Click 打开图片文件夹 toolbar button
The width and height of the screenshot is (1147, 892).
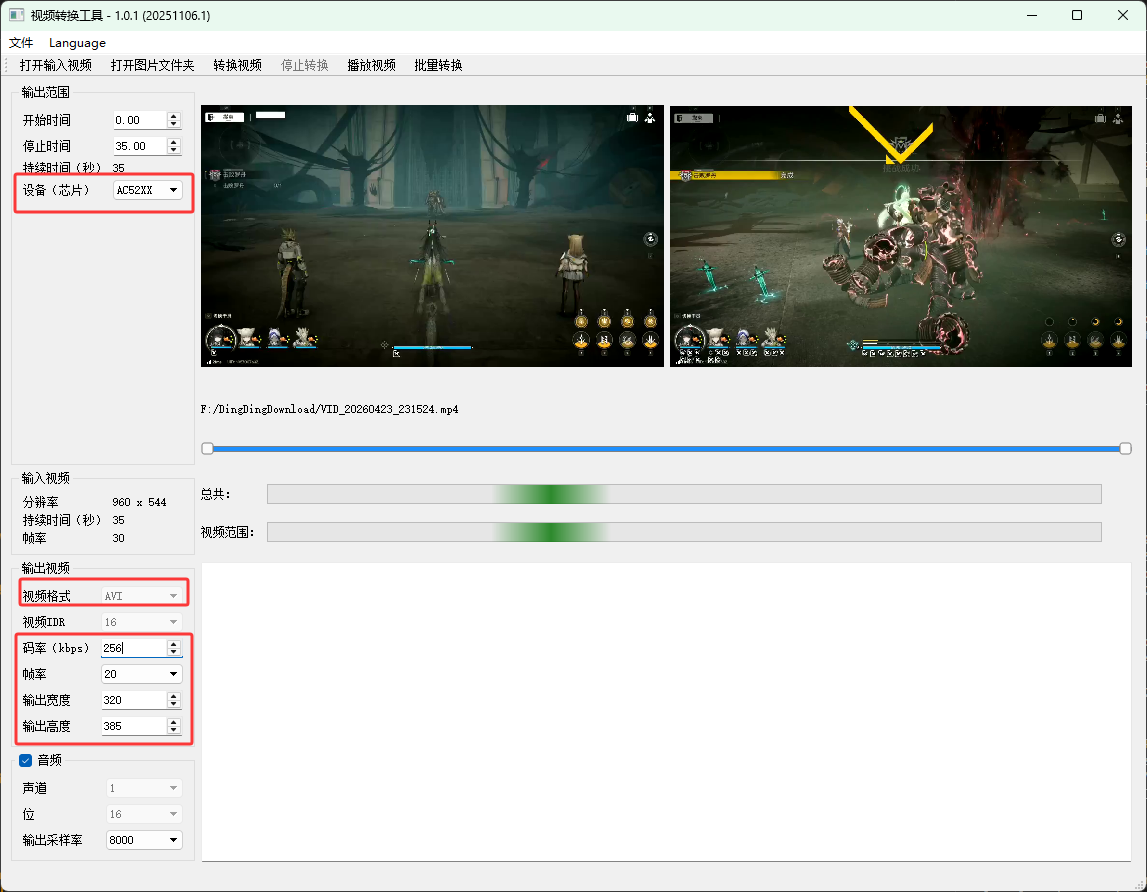point(152,65)
